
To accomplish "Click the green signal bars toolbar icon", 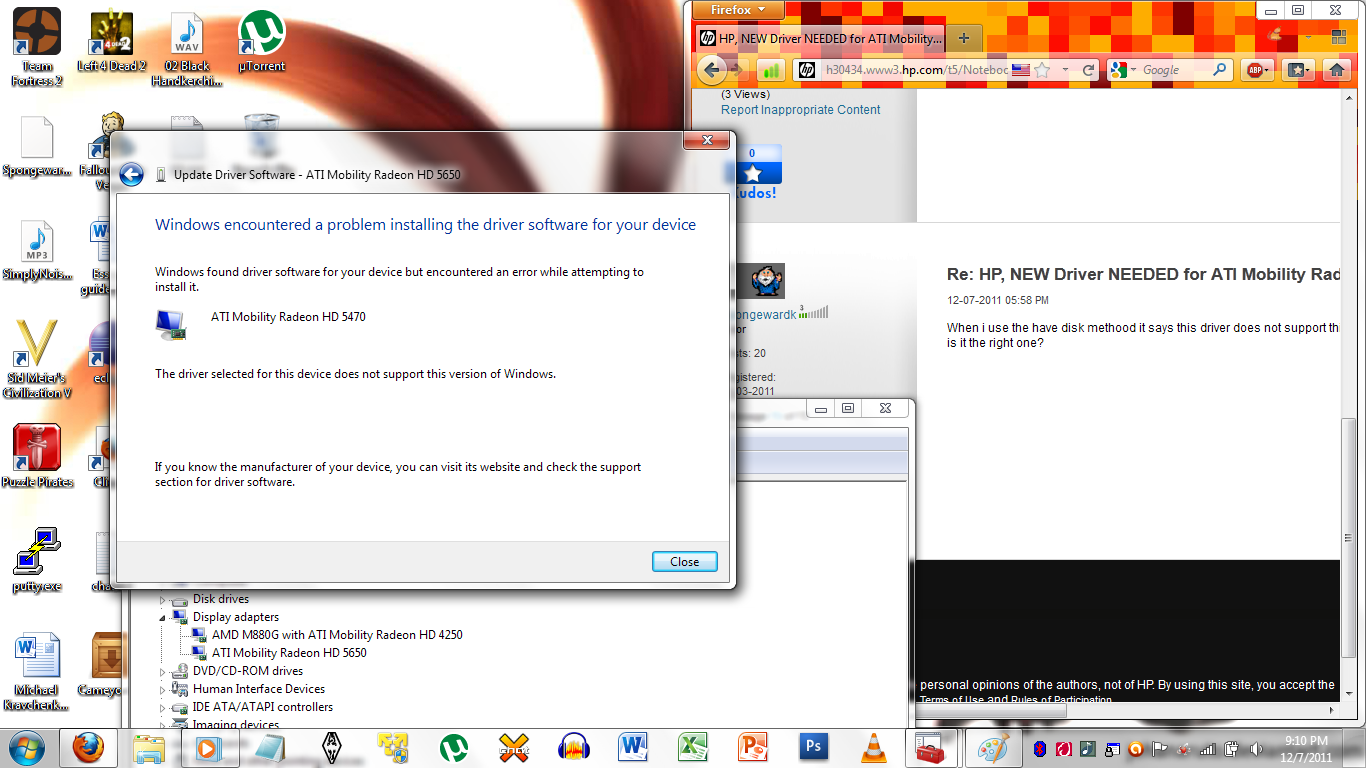I will tap(770, 70).
